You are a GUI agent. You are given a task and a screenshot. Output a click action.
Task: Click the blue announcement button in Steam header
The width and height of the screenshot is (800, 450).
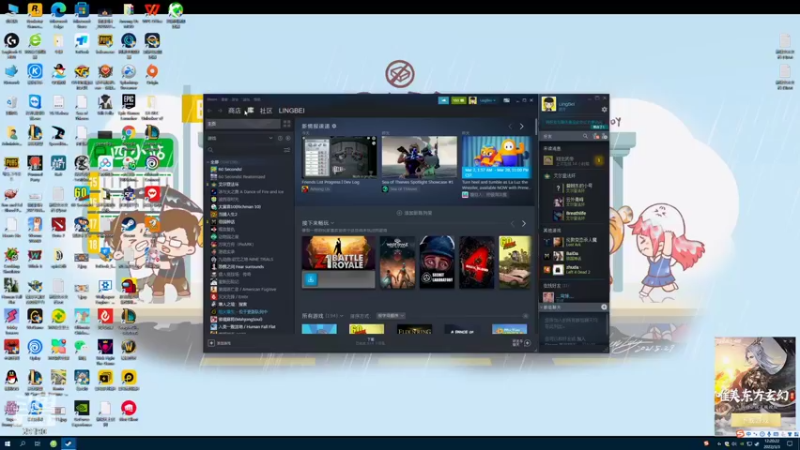(443, 101)
